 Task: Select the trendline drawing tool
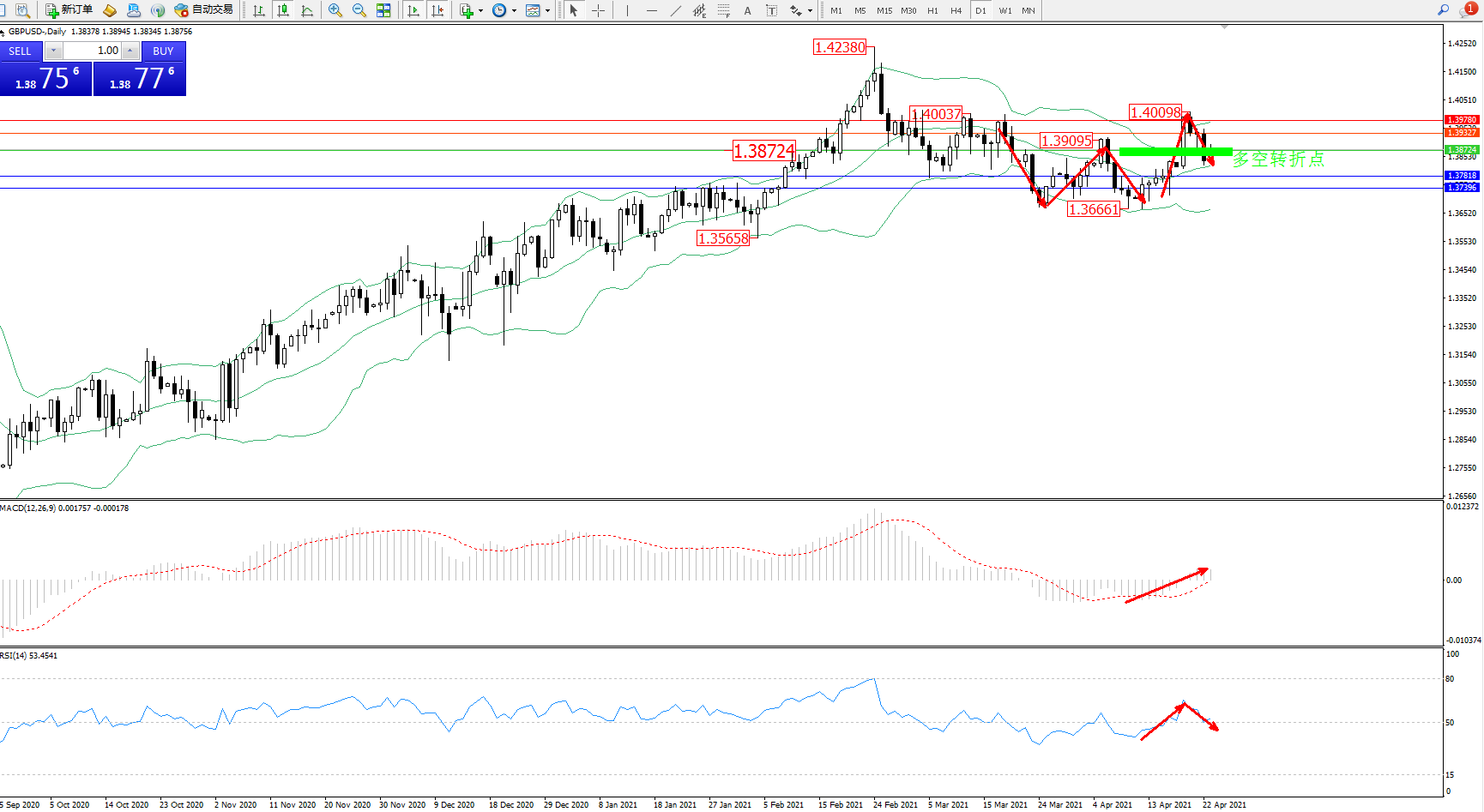[x=676, y=10]
